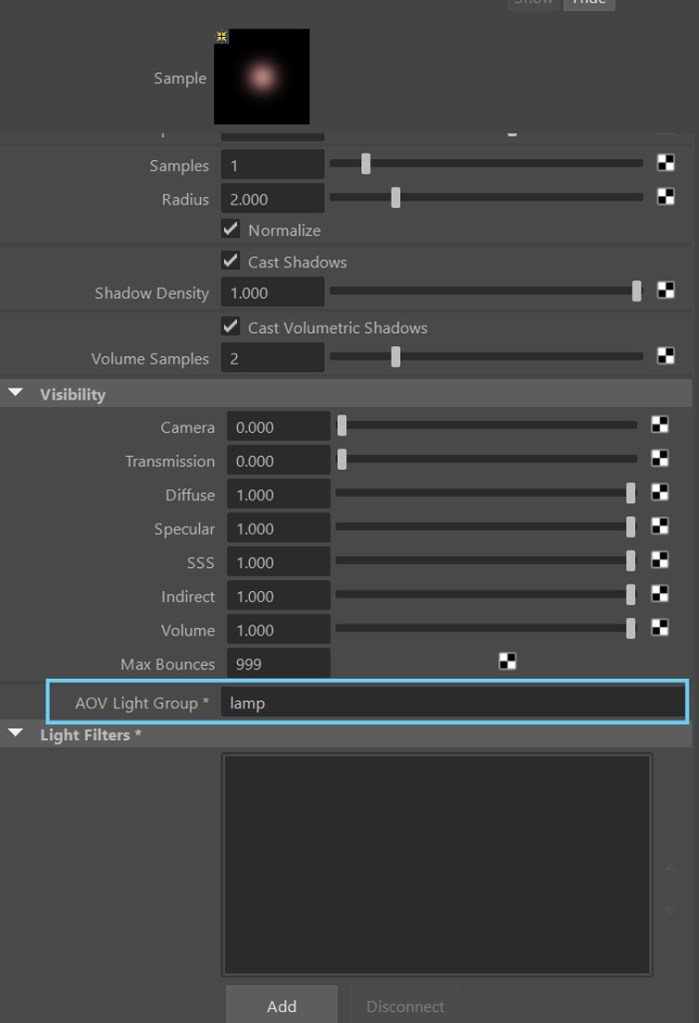Screen dimensions: 699x1023
Task: Click the Add light filter button
Action: click(x=281, y=1005)
